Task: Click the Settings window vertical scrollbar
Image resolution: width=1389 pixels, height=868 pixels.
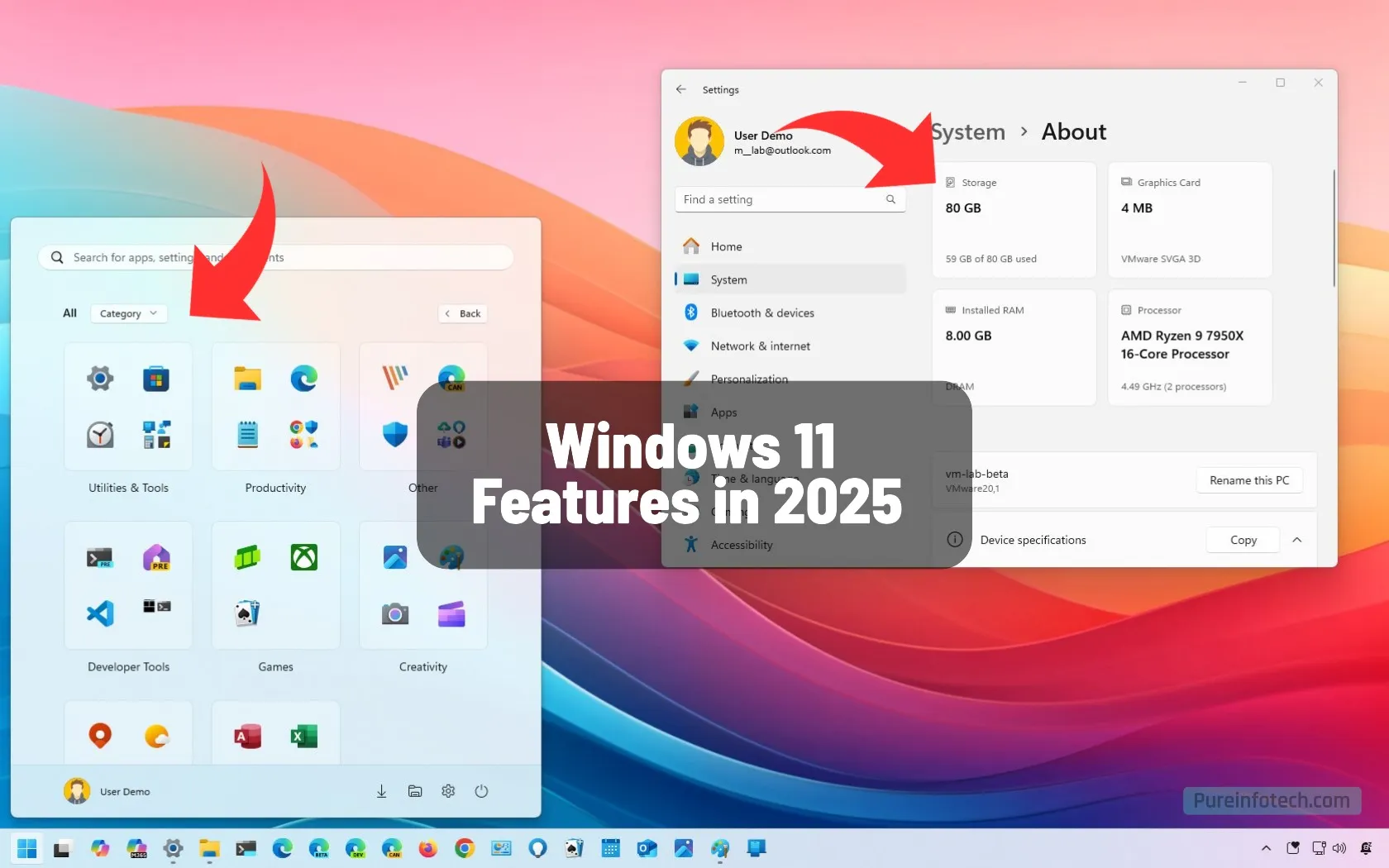Action: pyautogui.click(x=1334, y=228)
